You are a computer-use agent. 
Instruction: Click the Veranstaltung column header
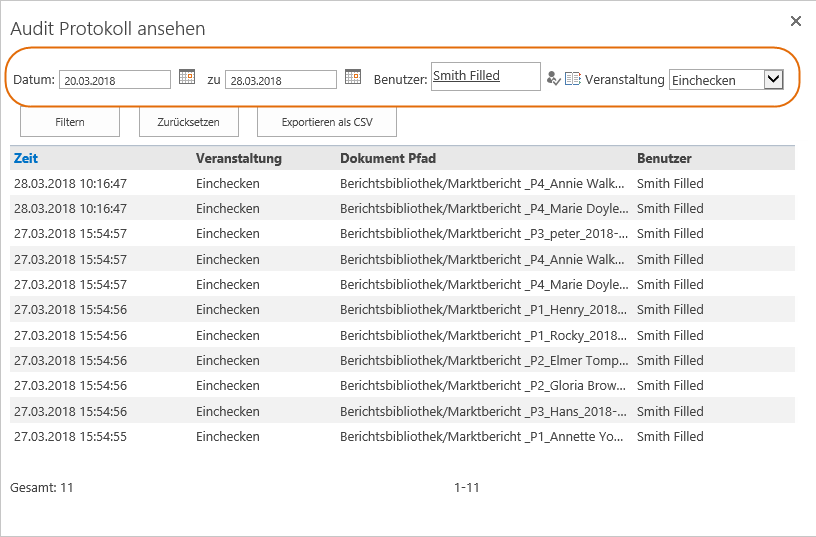pos(238,158)
